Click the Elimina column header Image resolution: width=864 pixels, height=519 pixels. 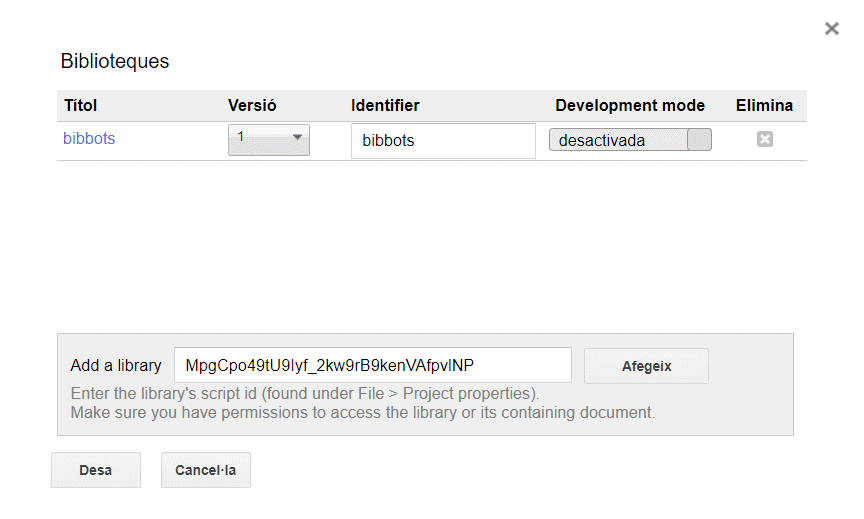click(x=764, y=106)
